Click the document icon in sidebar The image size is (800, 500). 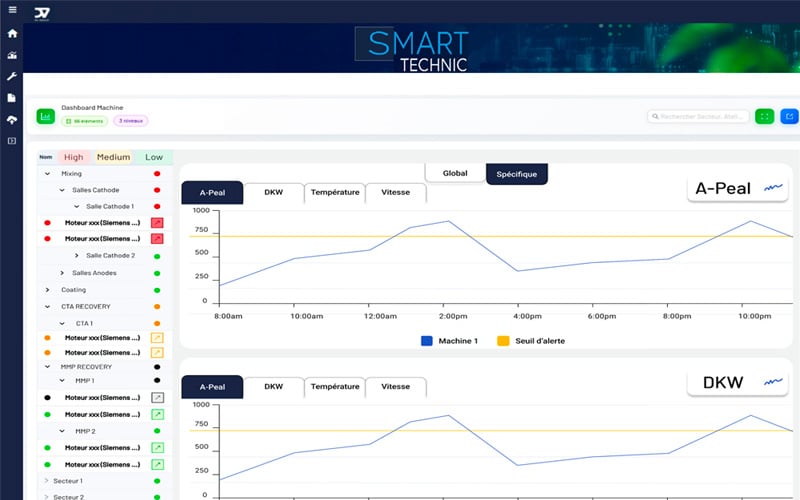tap(12, 98)
